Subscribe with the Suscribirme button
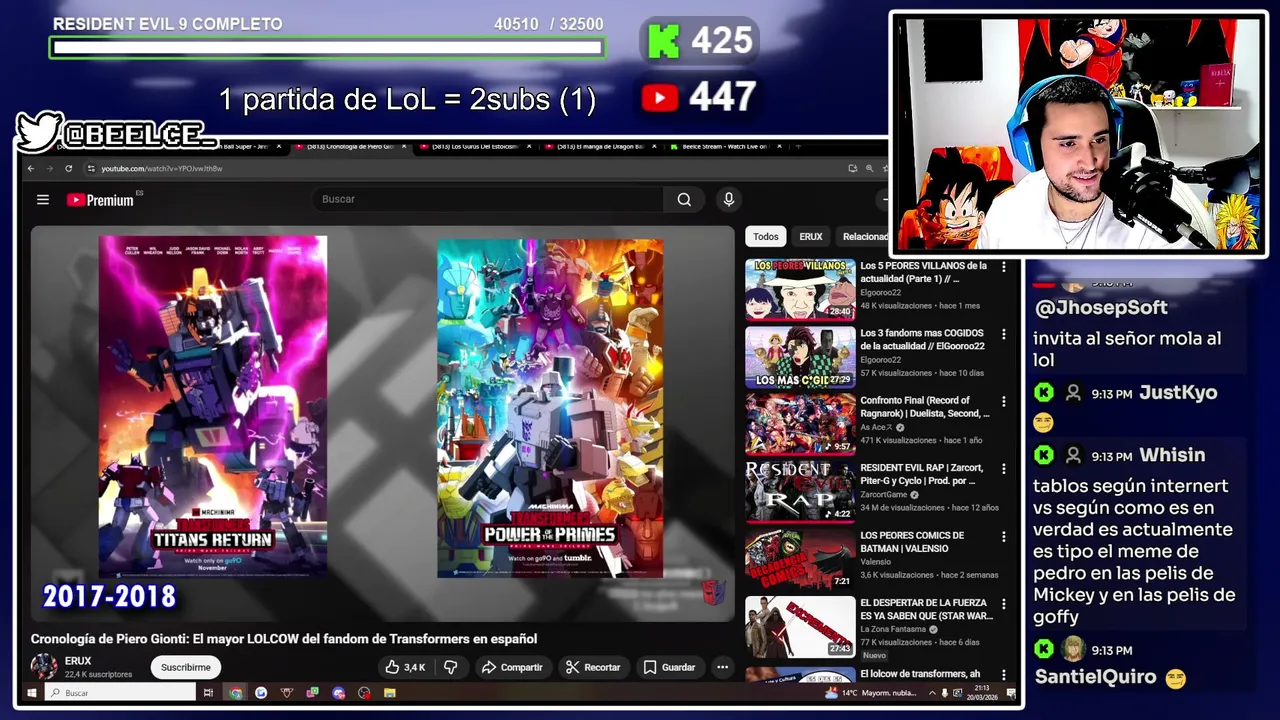The height and width of the screenshot is (720, 1280). (186, 667)
